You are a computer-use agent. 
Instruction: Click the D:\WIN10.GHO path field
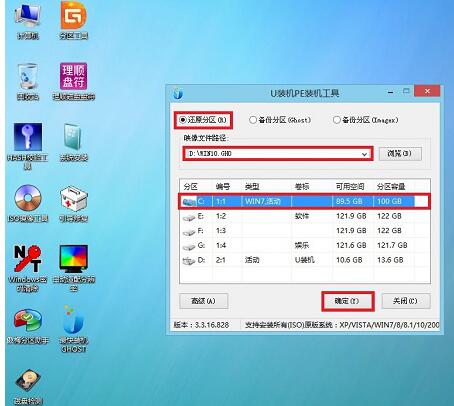click(x=277, y=154)
